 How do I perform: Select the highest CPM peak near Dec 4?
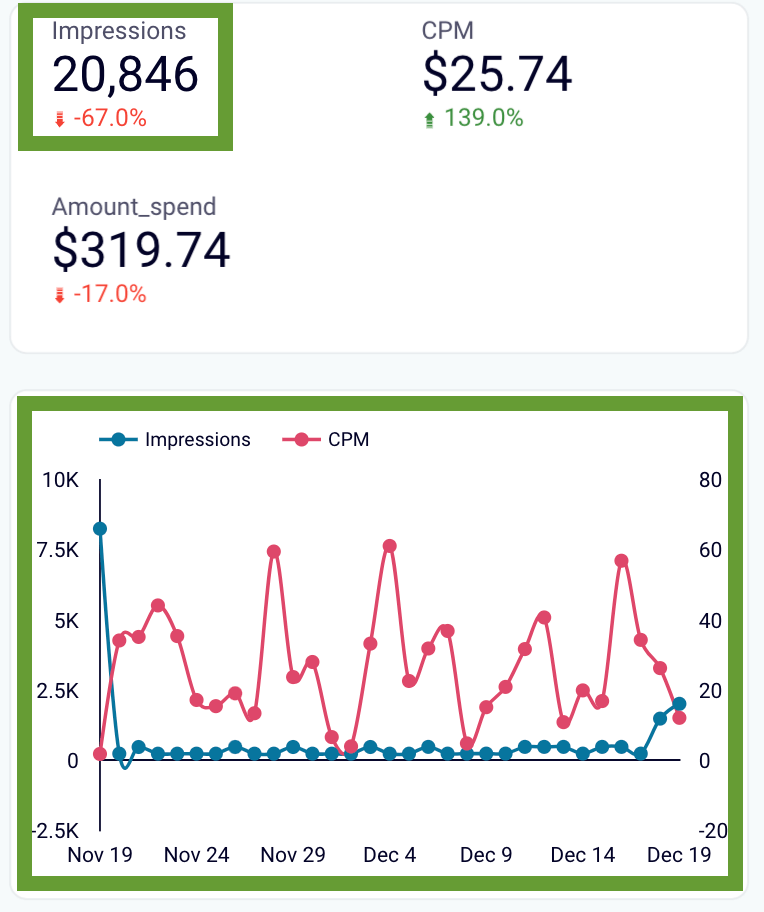tap(390, 546)
